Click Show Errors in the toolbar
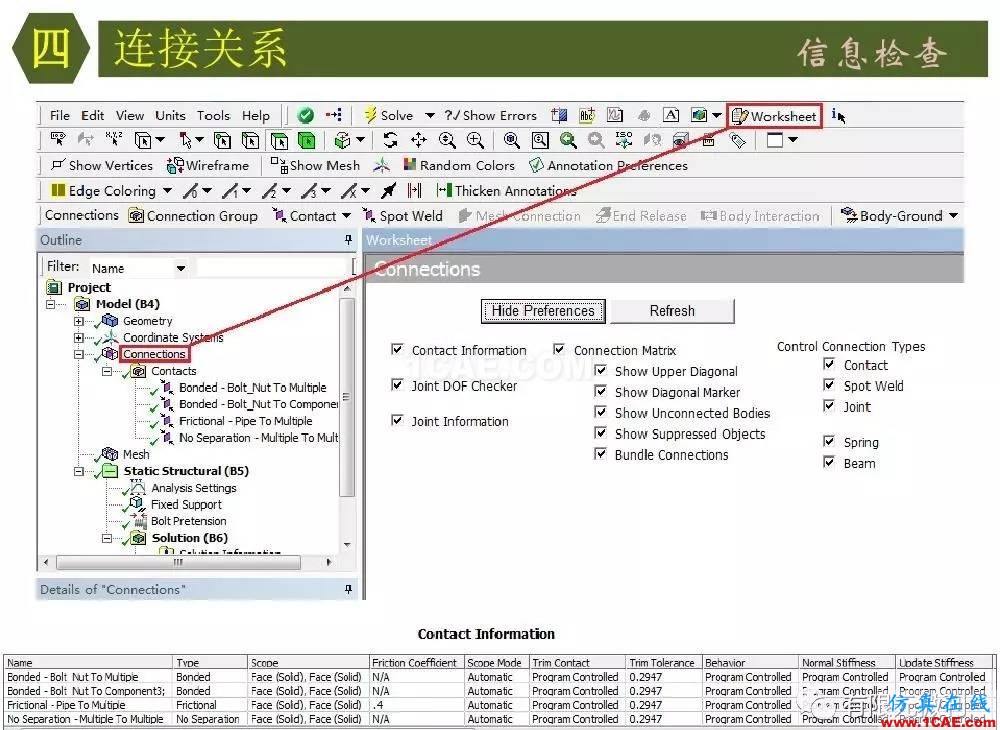1000x730 pixels. tap(491, 115)
